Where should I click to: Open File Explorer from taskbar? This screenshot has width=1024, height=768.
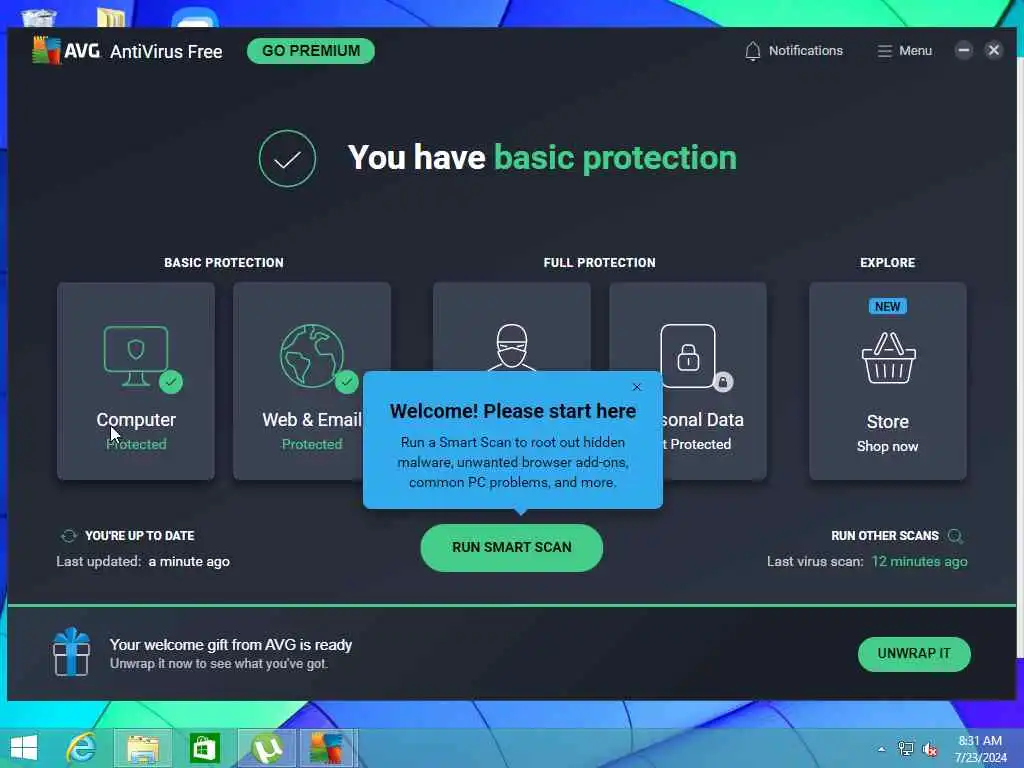click(143, 749)
